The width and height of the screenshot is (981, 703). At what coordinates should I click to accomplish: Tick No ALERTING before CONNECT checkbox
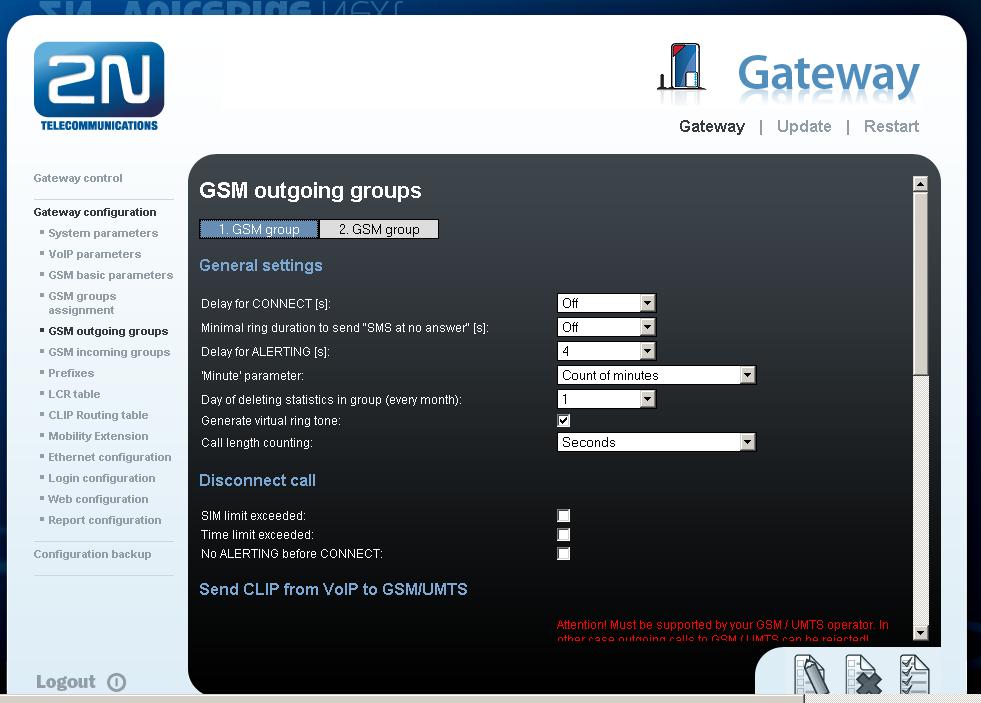564,554
